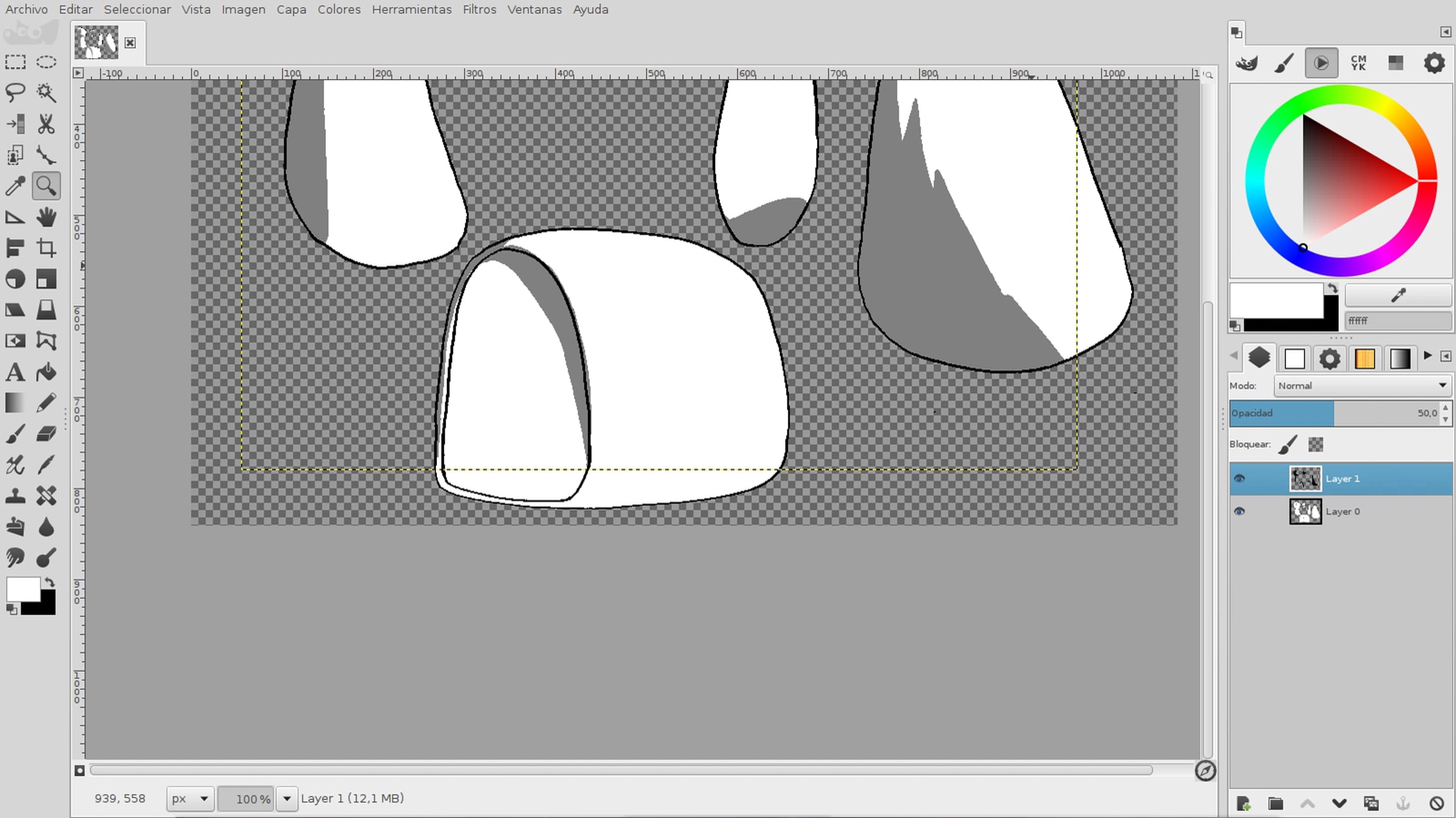This screenshot has height=818, width=1456.
Task: Open the zoom percentage dropdown arrow
Action: tap(287, 799)
